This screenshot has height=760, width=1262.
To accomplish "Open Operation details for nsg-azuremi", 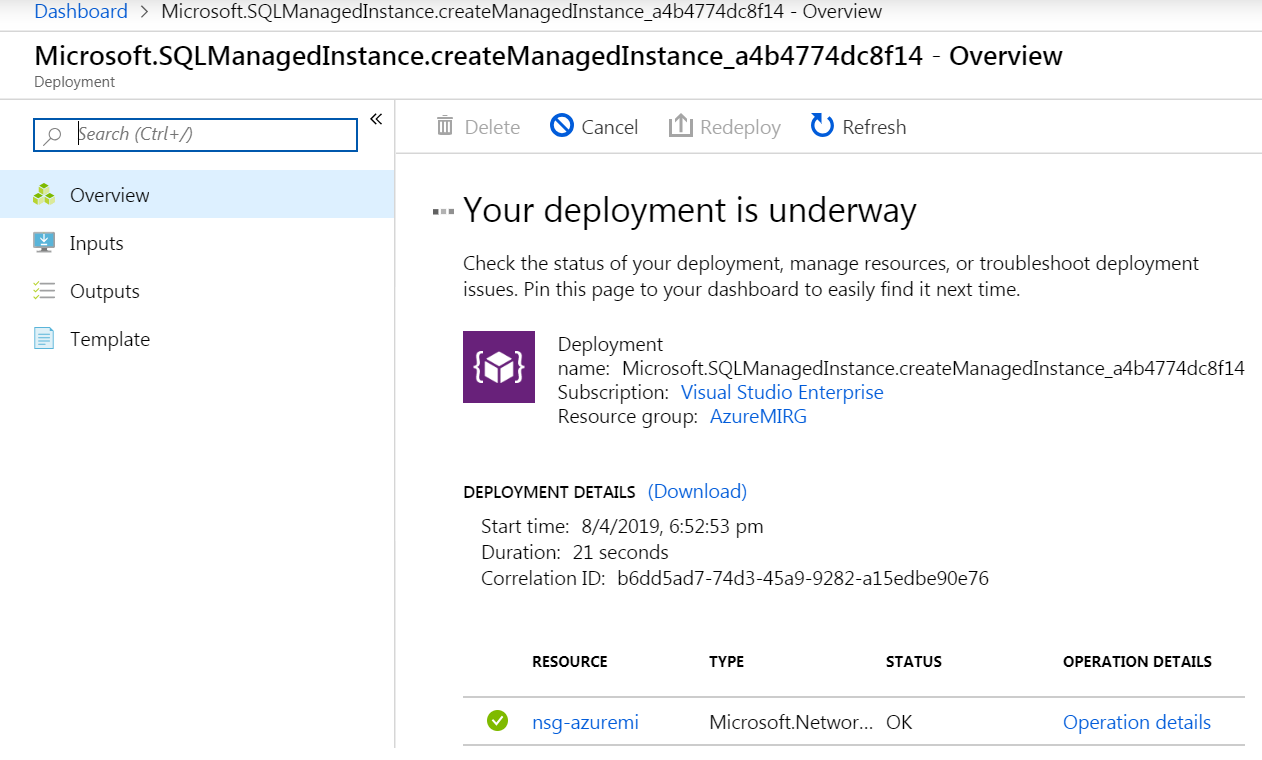I will pyautogui.click(x=1137, y=722).
